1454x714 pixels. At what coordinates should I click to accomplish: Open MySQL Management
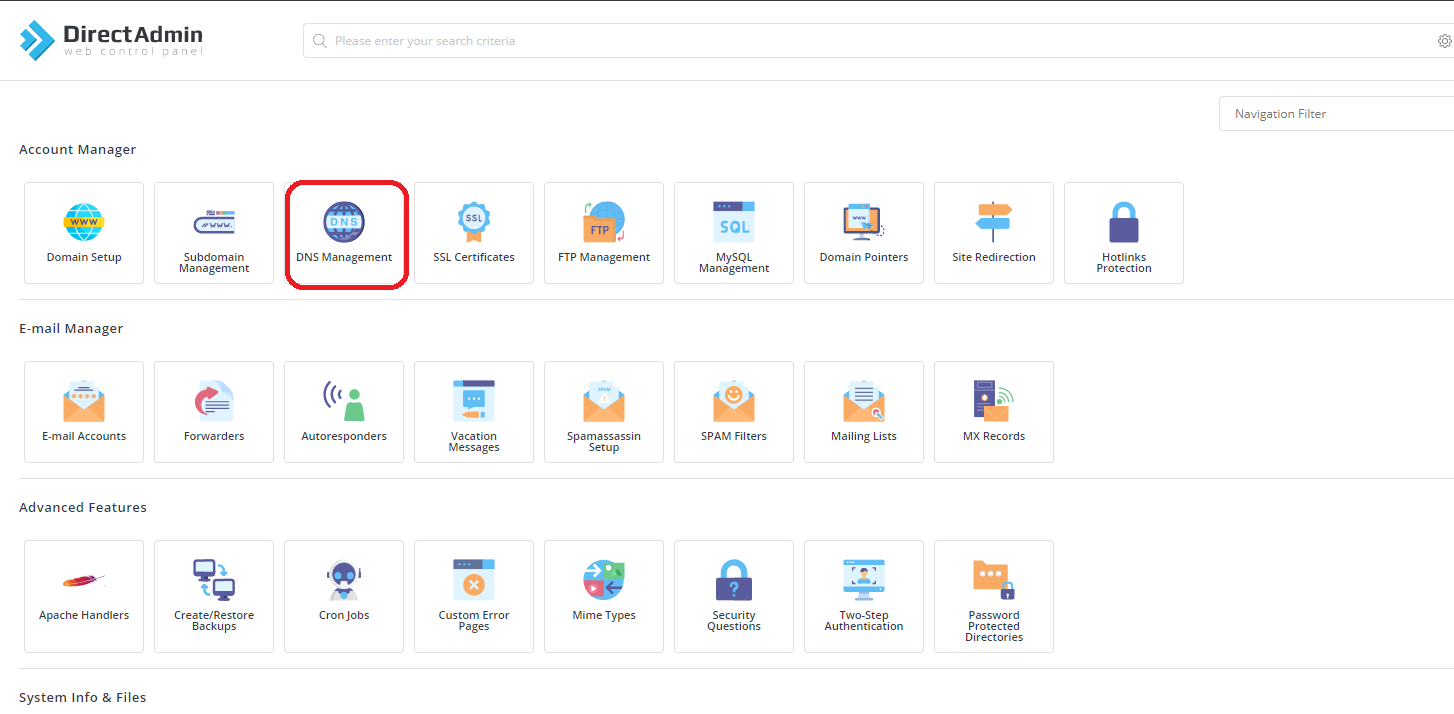[734, 233]
